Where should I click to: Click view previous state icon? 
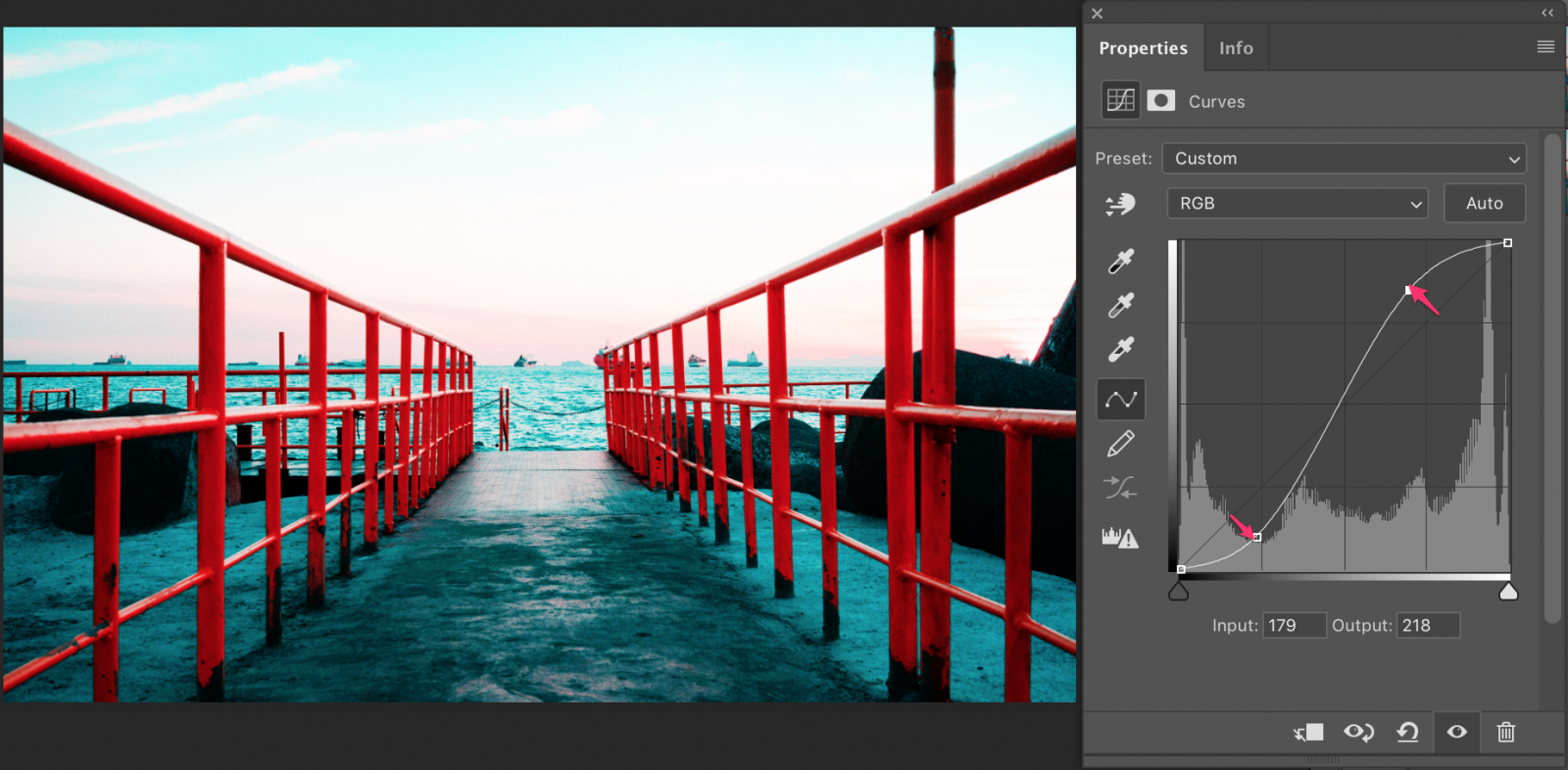(1358, 732)
